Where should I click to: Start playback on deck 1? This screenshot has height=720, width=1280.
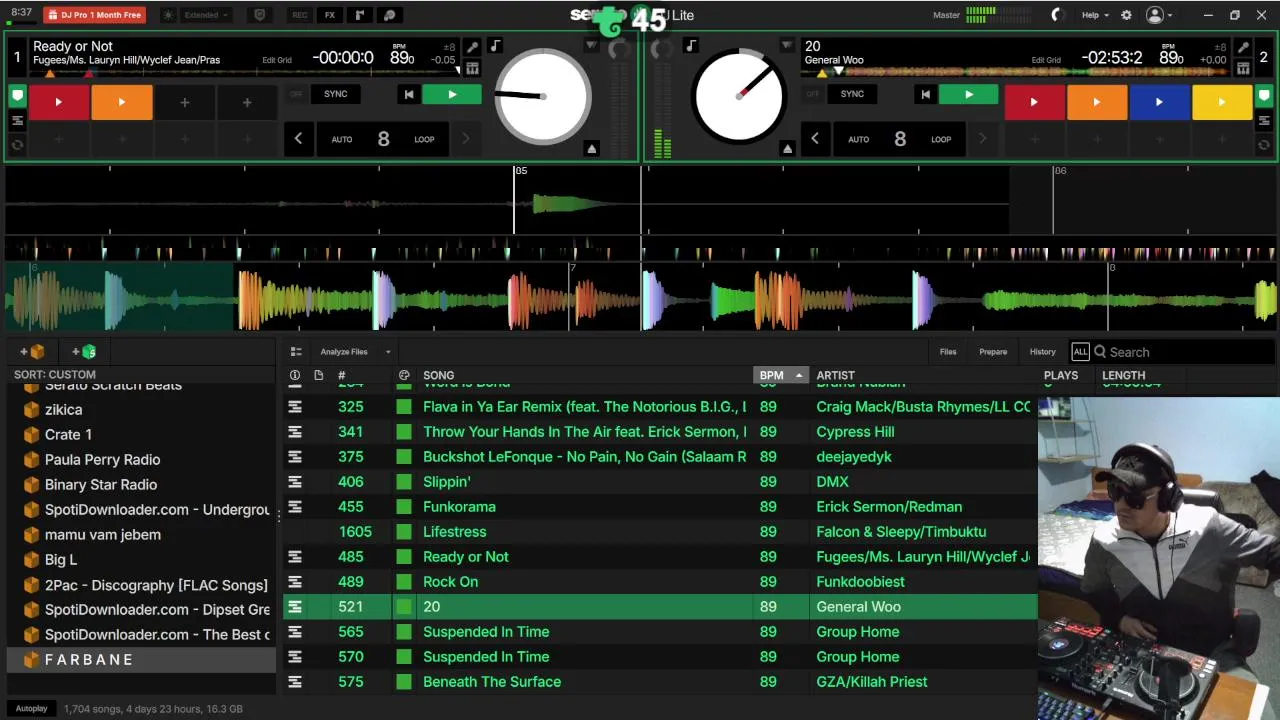(452, 94)
